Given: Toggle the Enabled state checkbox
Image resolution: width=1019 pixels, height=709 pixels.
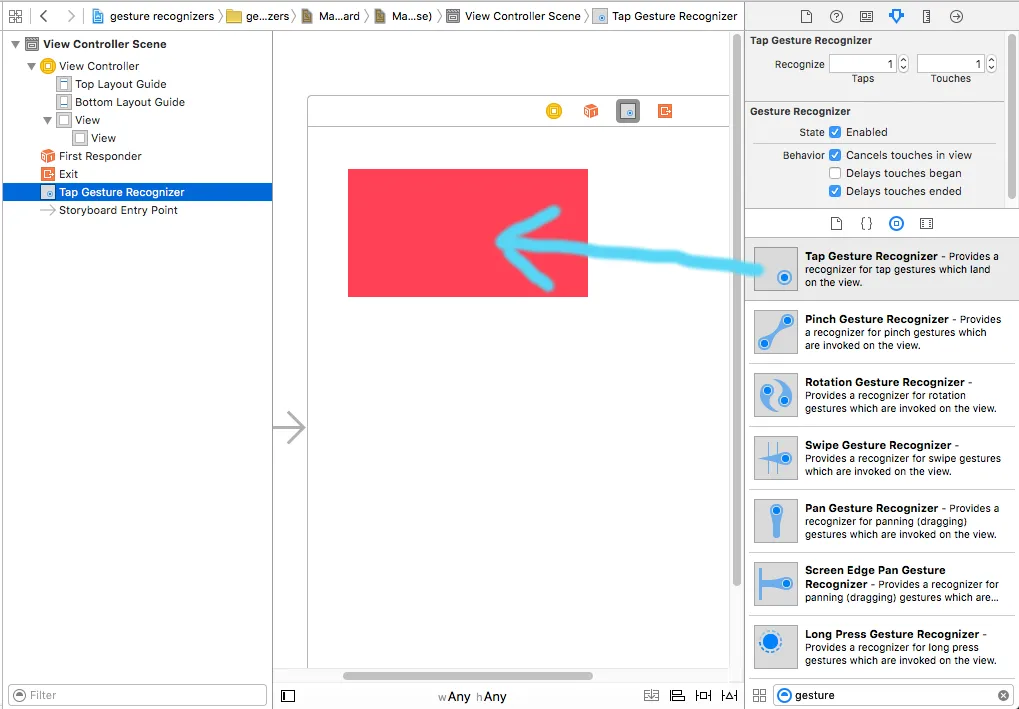Looking at the screenshot, I should pos(835,132).
